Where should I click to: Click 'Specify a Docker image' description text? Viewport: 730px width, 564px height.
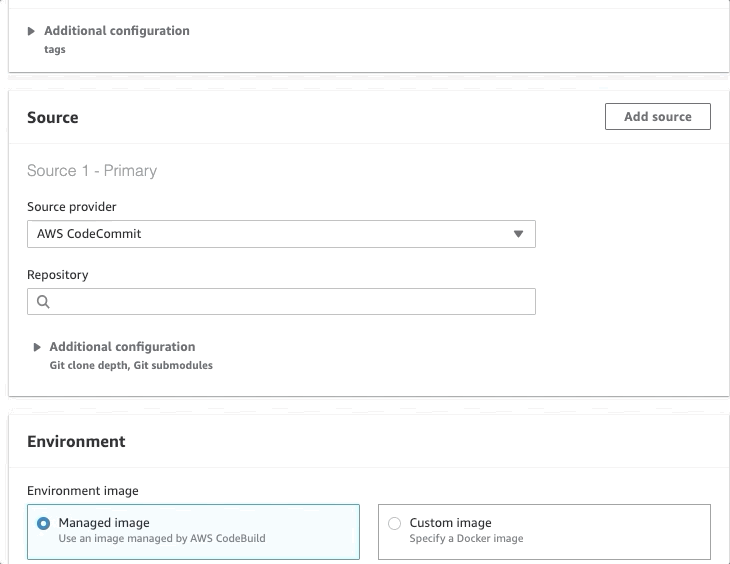[466, 538]
